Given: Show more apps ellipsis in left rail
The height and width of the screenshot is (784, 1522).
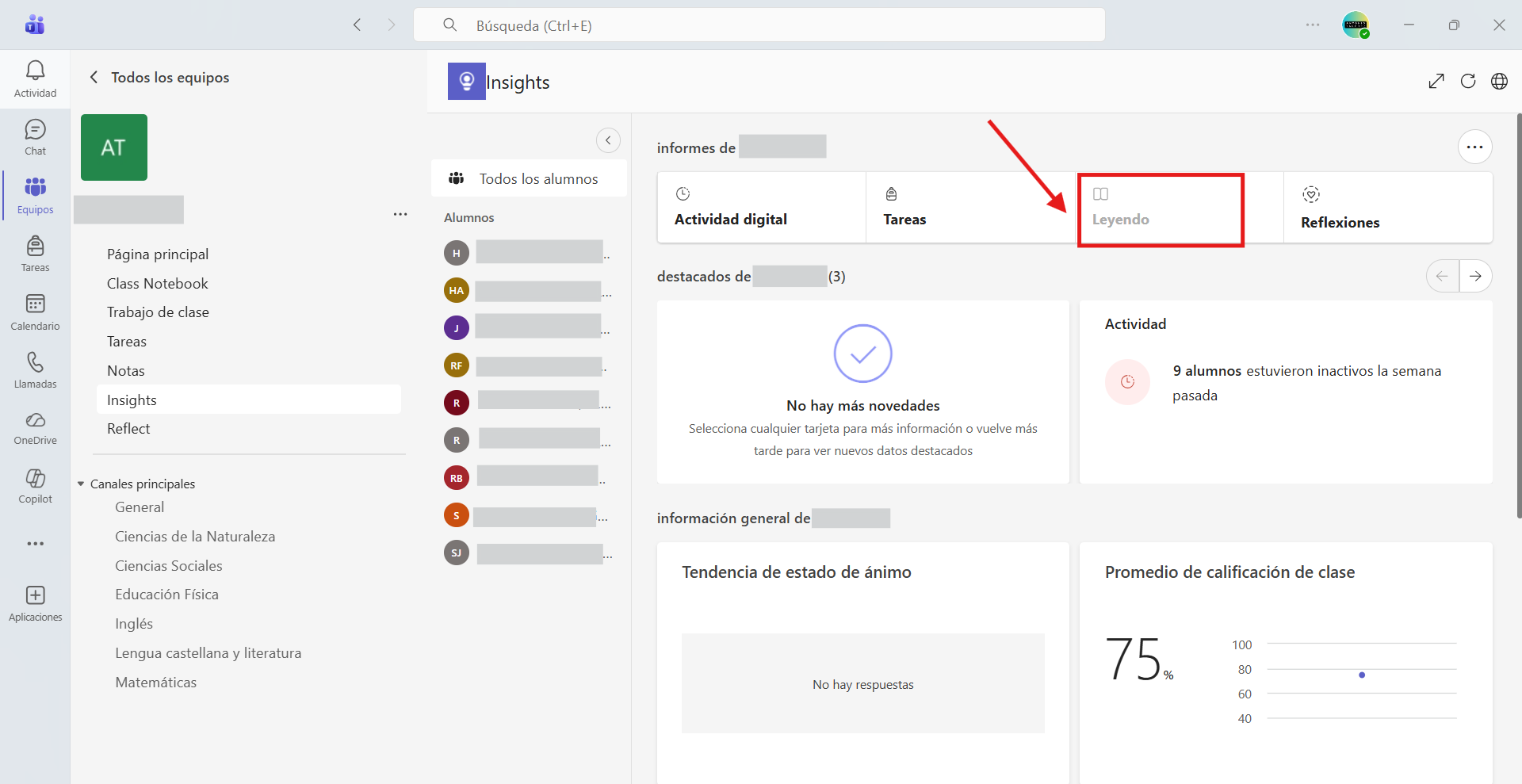Looking at the screenshot, I should (x=35, y=544).
